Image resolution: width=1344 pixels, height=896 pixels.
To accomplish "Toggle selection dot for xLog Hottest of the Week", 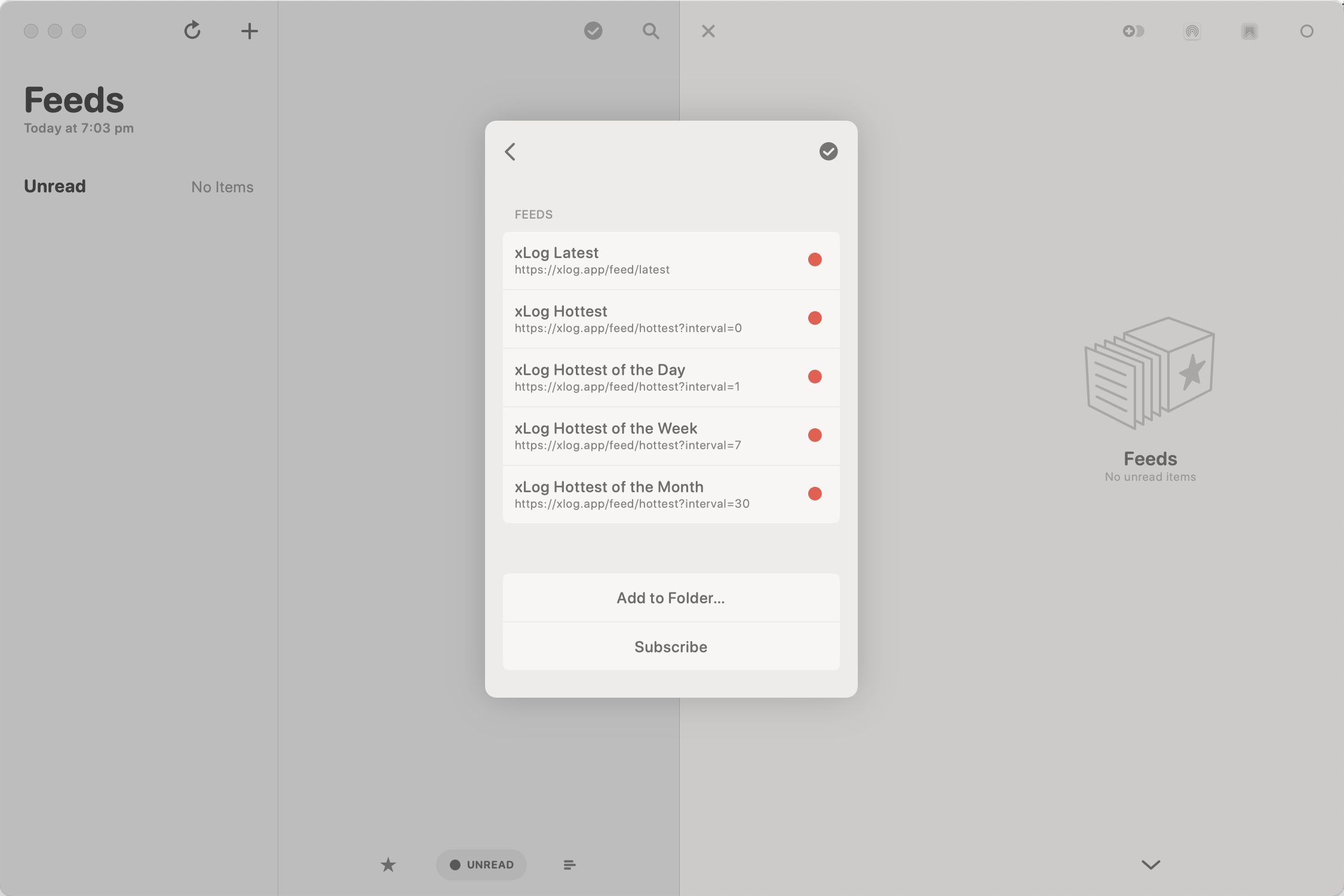I will click(815, 435).
